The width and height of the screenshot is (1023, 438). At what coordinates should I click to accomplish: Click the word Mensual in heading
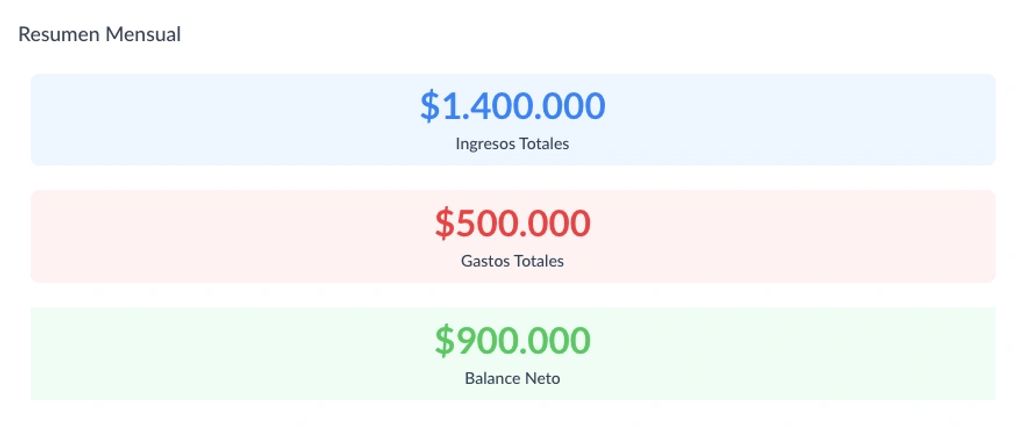tap(144, 34)
